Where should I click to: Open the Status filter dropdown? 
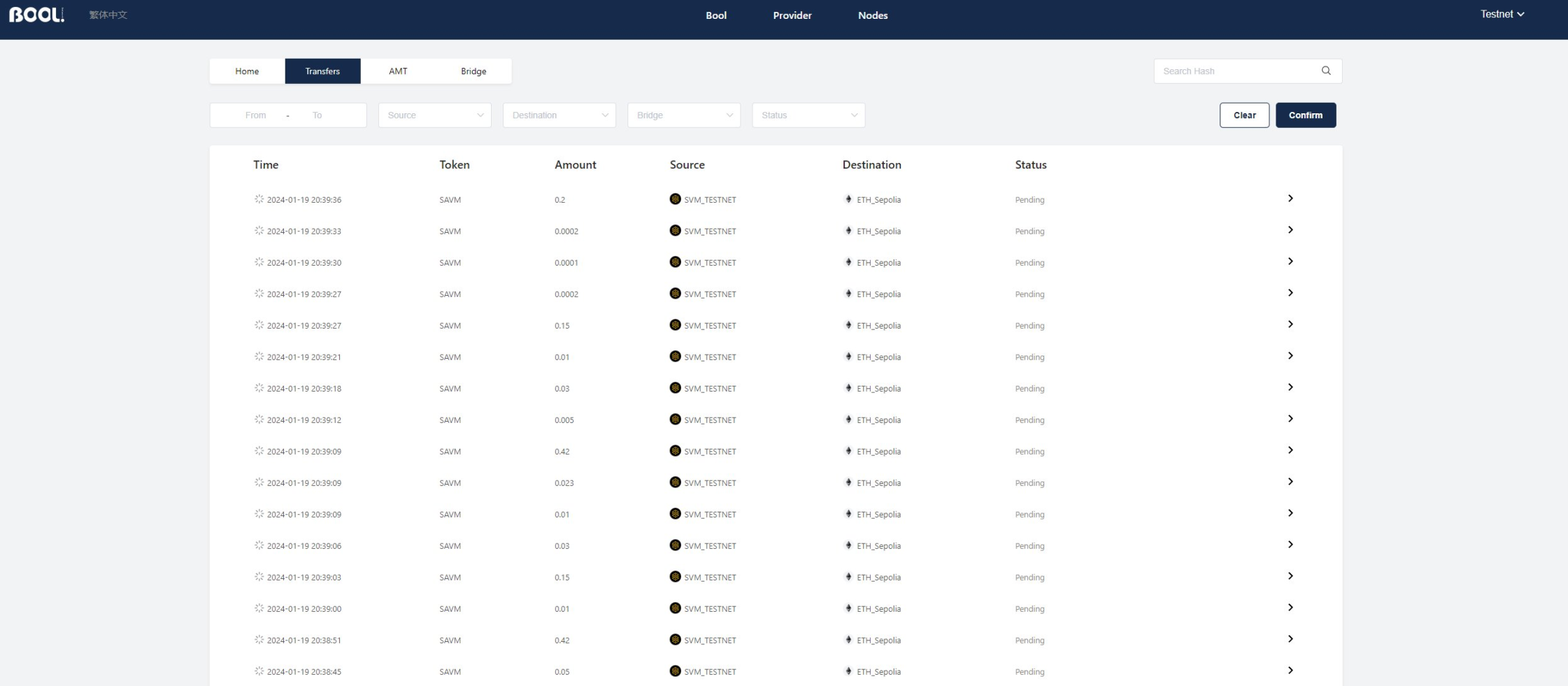pyautogui.click(x=808, y=115)
